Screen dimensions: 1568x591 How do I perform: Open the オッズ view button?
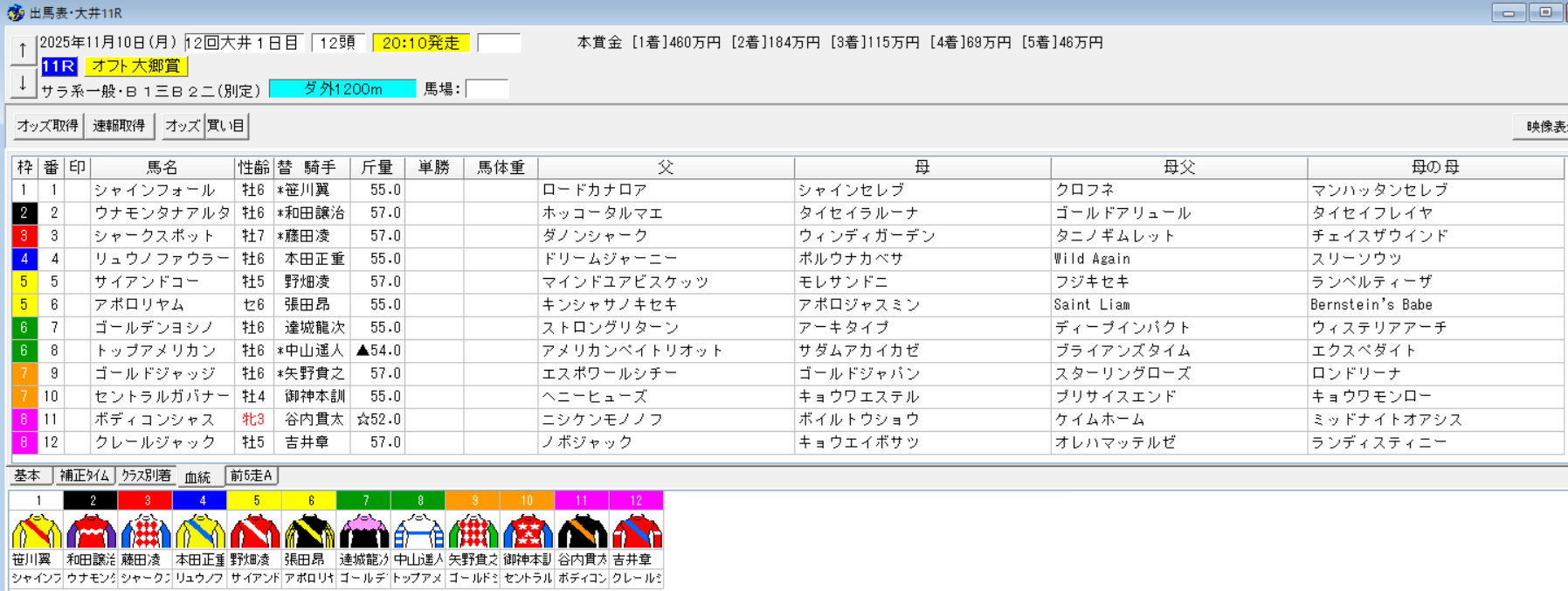click(183, 126)
